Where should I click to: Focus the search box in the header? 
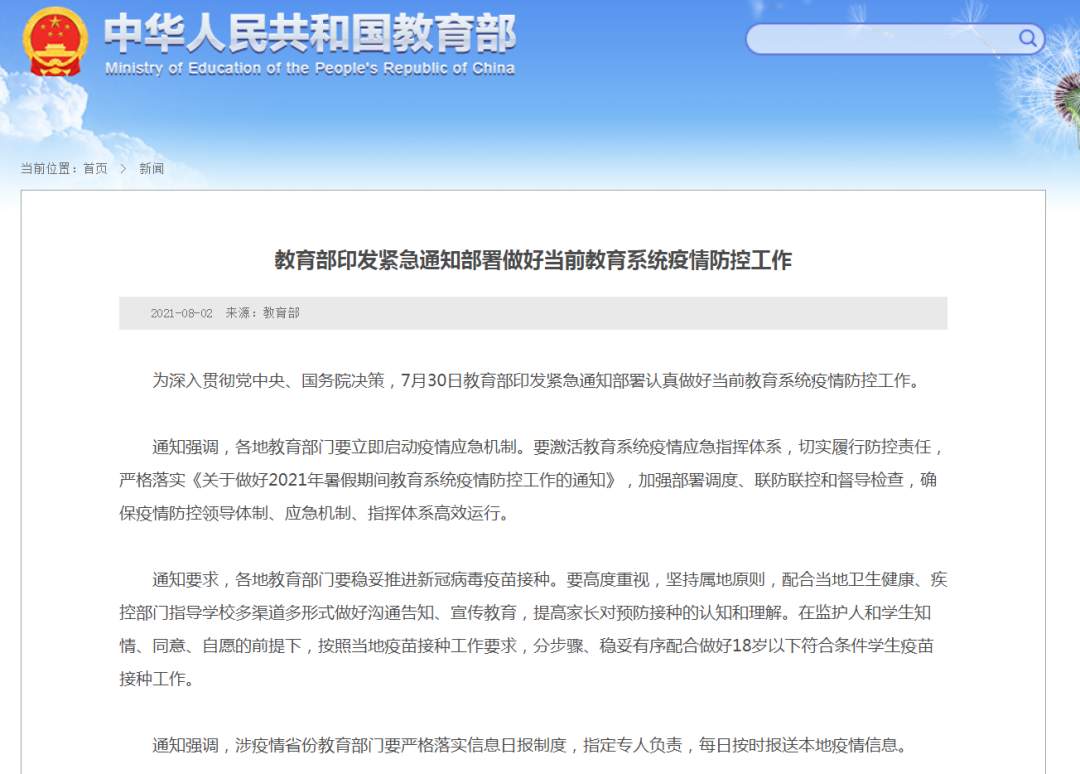click(880, 39)
